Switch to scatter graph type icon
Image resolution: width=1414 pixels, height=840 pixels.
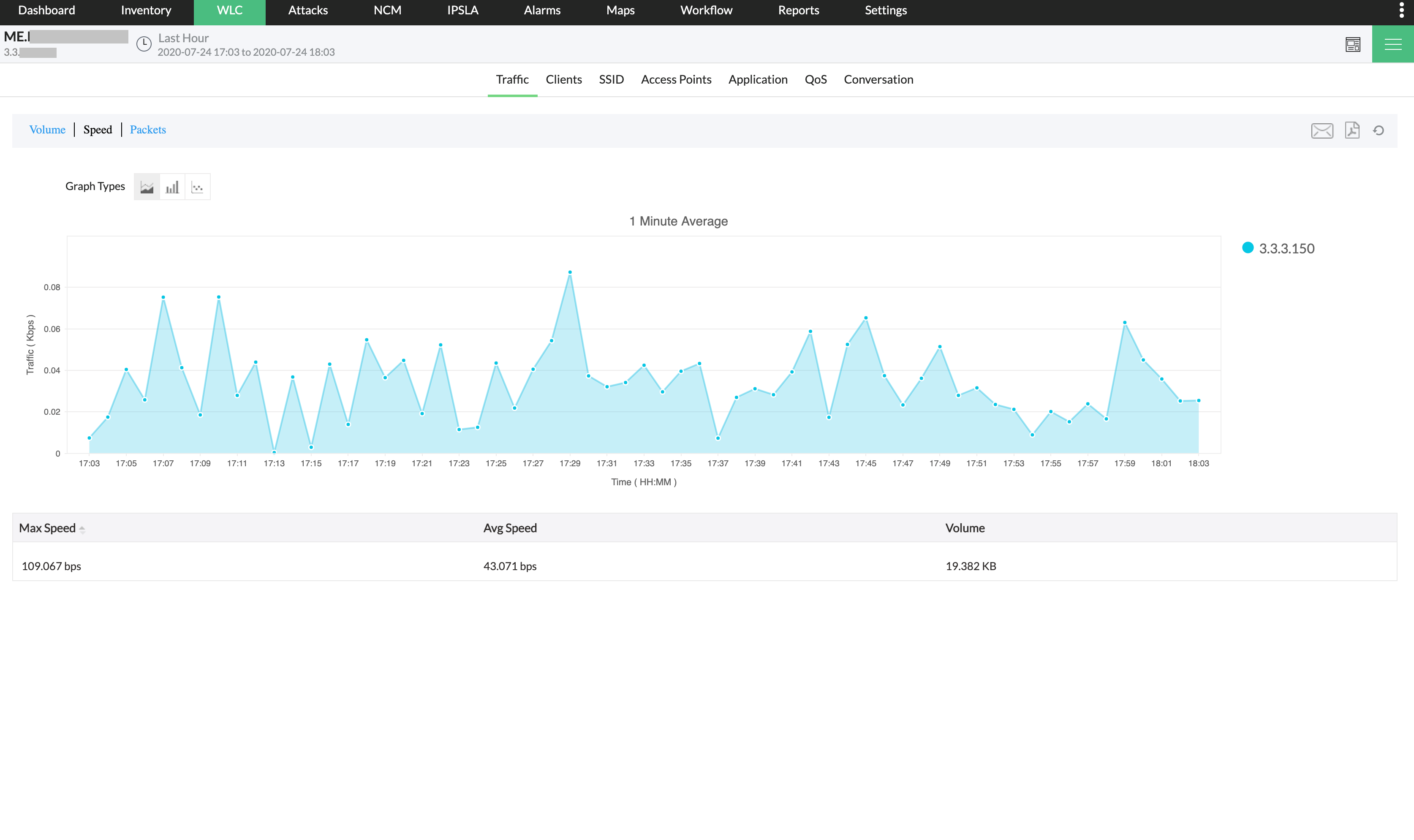coord(197,187)
